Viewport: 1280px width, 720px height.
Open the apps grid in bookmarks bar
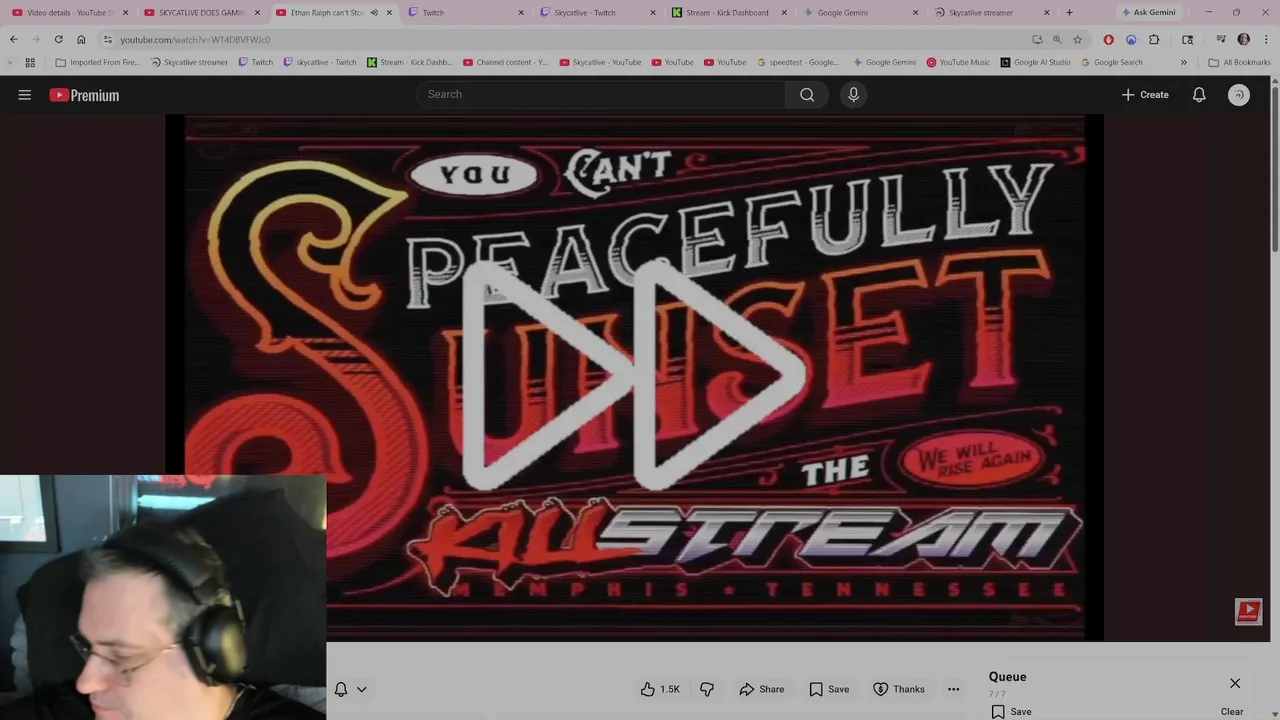(x=30, y=62)
